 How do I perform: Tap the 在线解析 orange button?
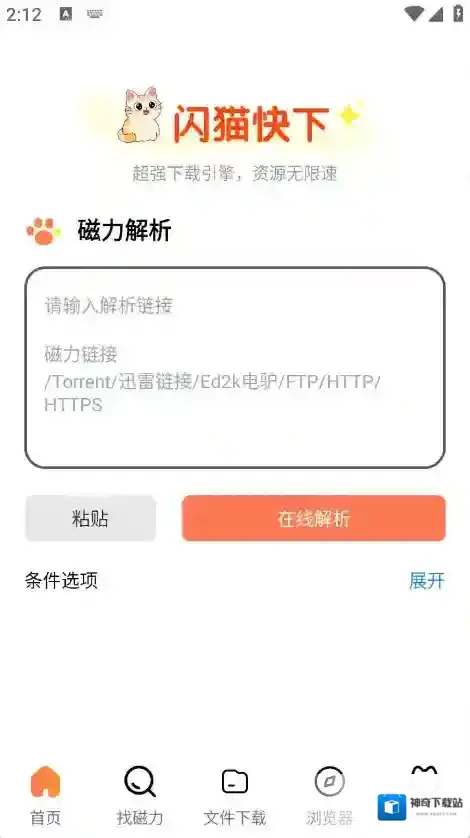[x=314, y=518]
